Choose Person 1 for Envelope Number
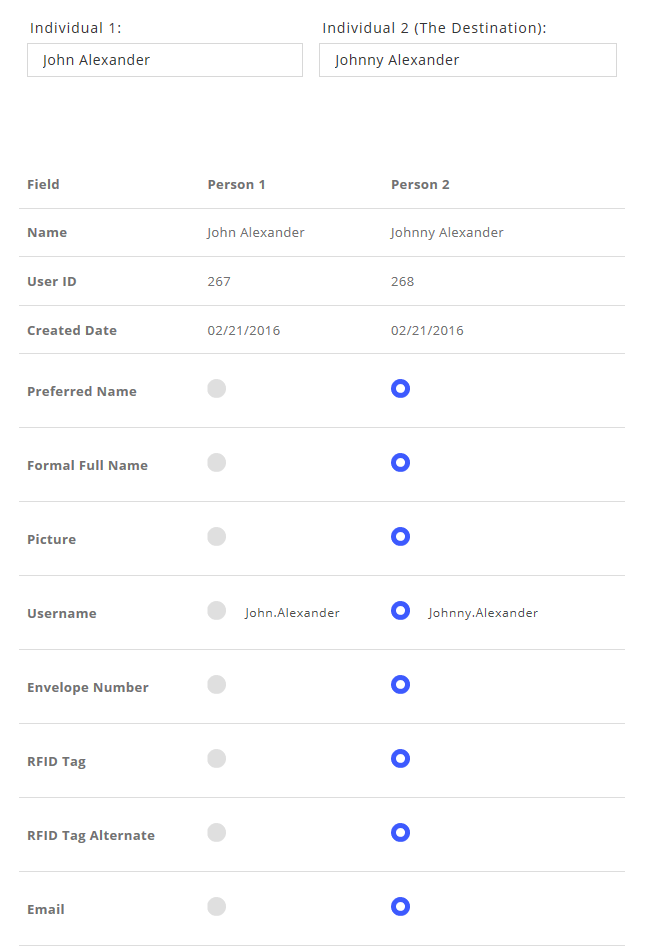 [x=217, y=685]
